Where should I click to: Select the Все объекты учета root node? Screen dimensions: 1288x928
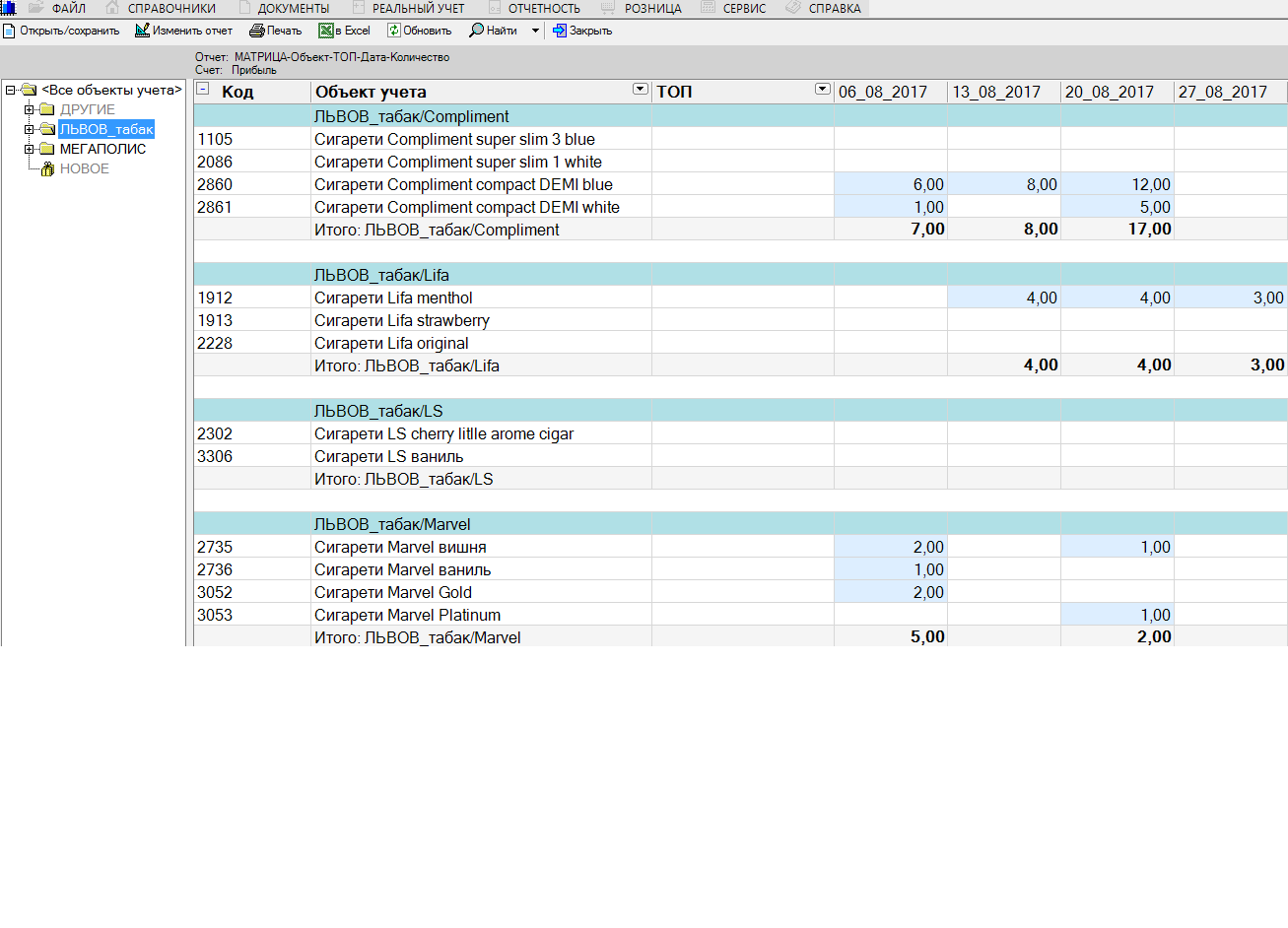[x=111, y=90]
